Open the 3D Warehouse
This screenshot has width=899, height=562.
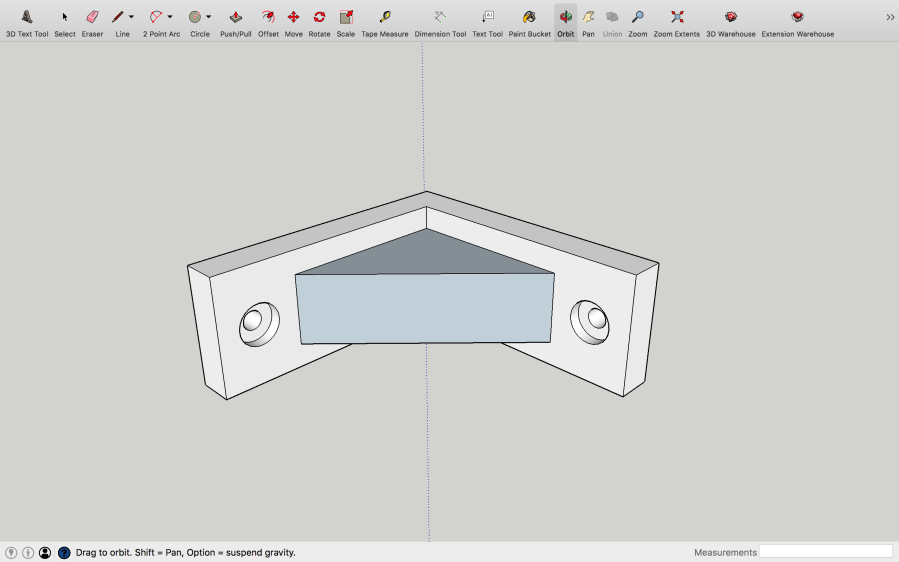[731, 17]
